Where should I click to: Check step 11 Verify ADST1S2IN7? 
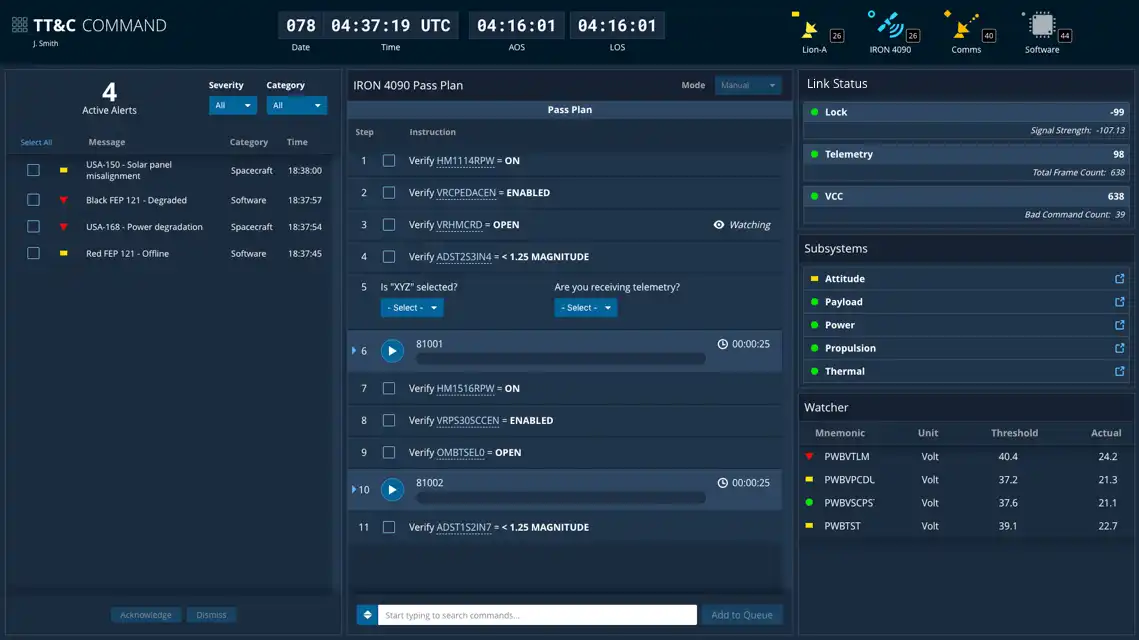(x=389, y=527)
